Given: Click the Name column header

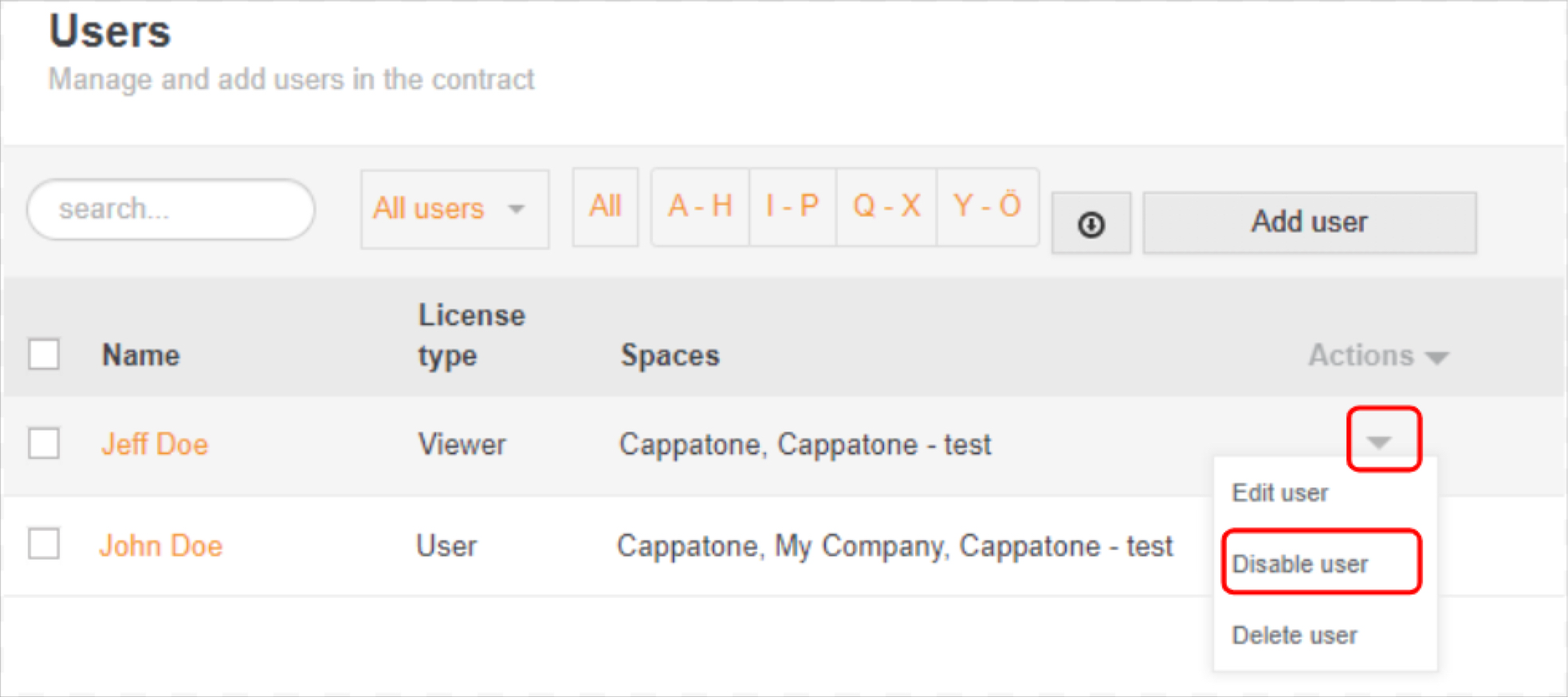Looking at the screenshot, I should pyautogui.click(x=141, y=355).
